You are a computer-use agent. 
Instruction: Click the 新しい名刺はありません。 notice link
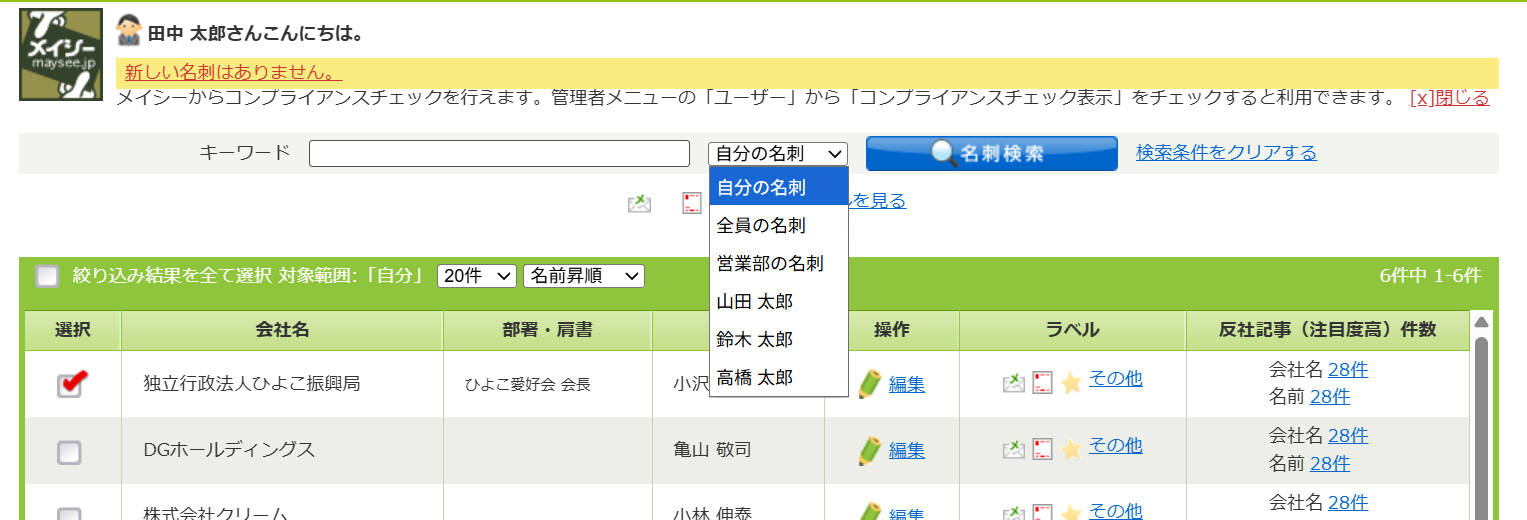pos(234,72)
